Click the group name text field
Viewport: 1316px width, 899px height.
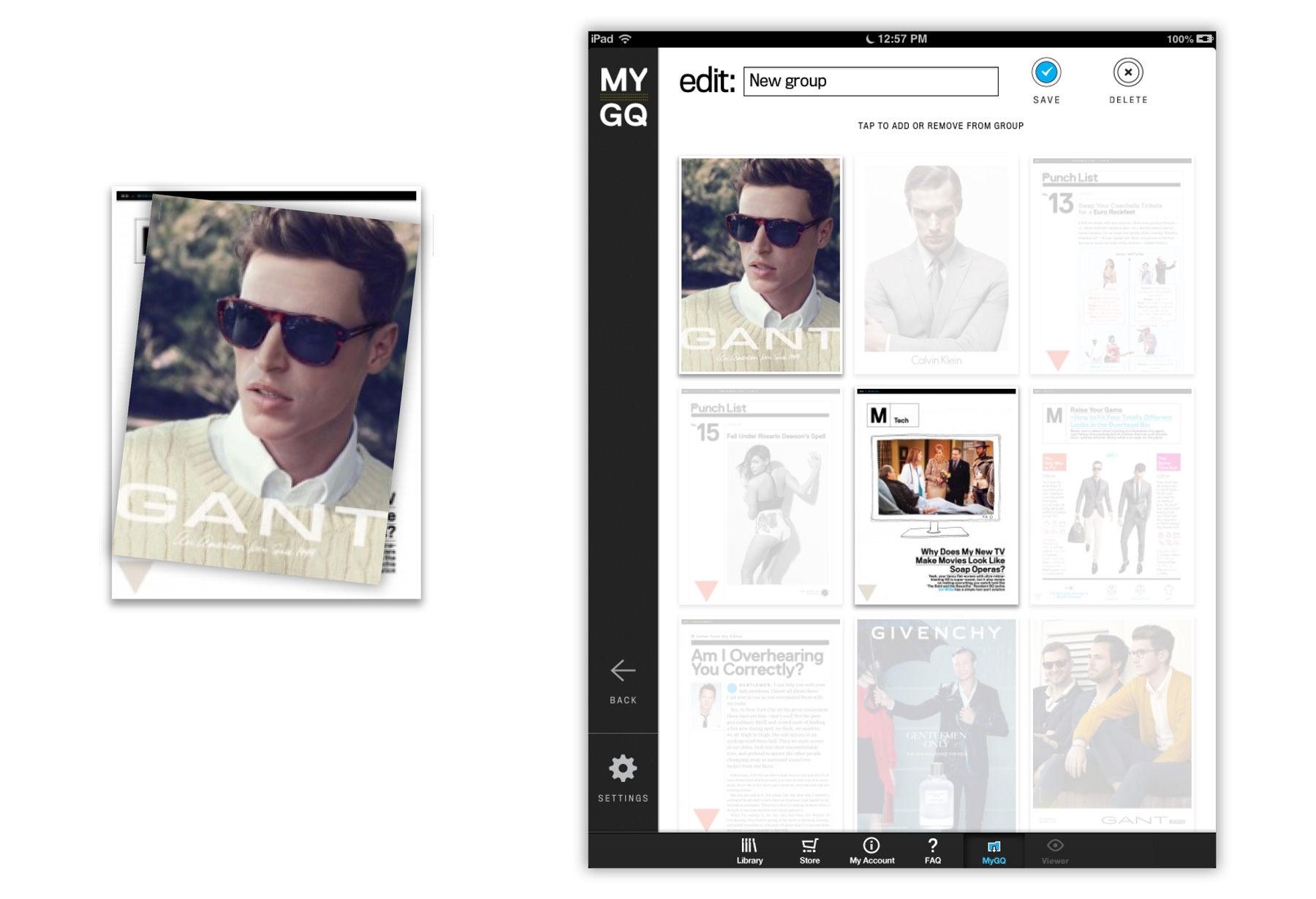[870, 81]
